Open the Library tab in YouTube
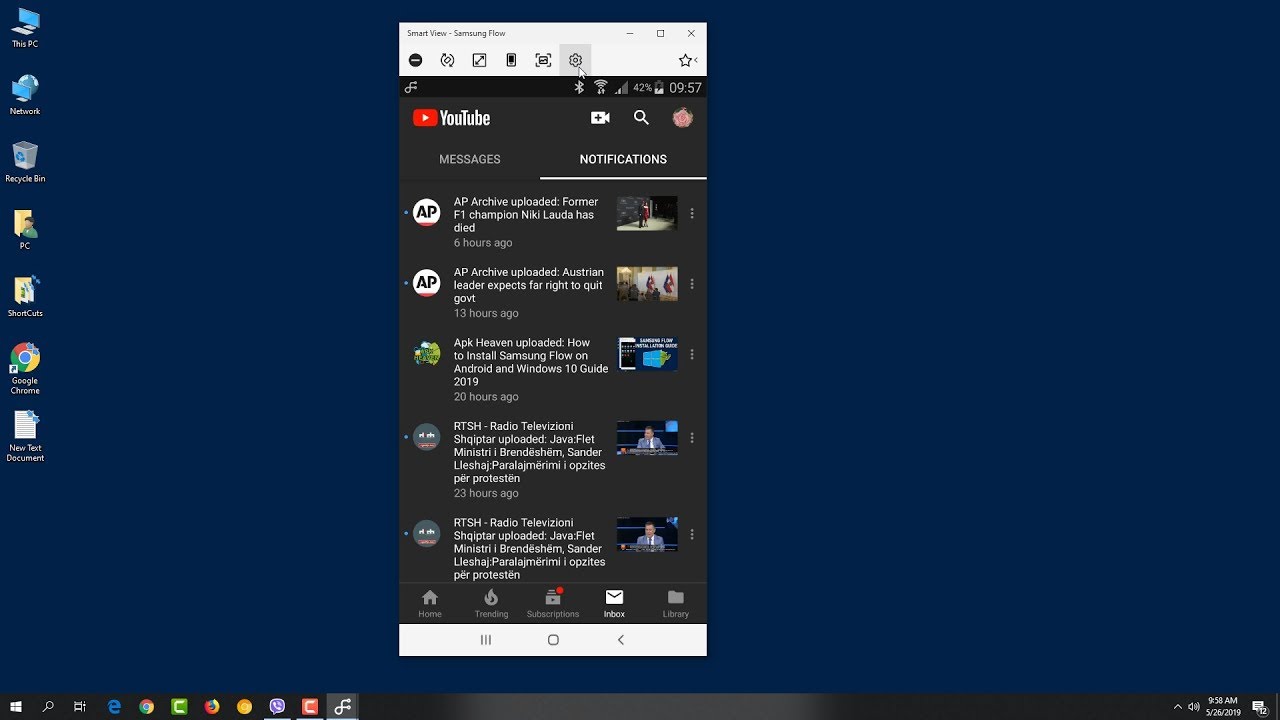The height and width of the screenshot is (720, 1280). (676, 604)
